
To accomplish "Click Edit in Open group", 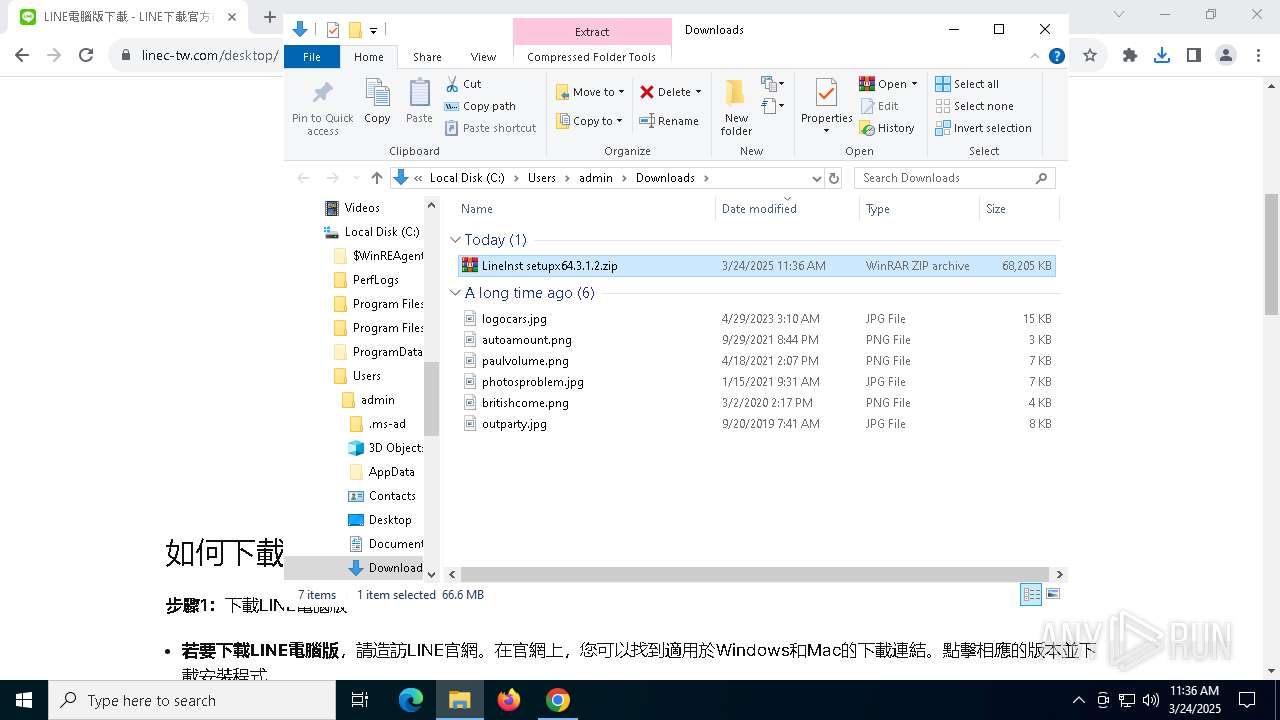I will pos(880,106).
